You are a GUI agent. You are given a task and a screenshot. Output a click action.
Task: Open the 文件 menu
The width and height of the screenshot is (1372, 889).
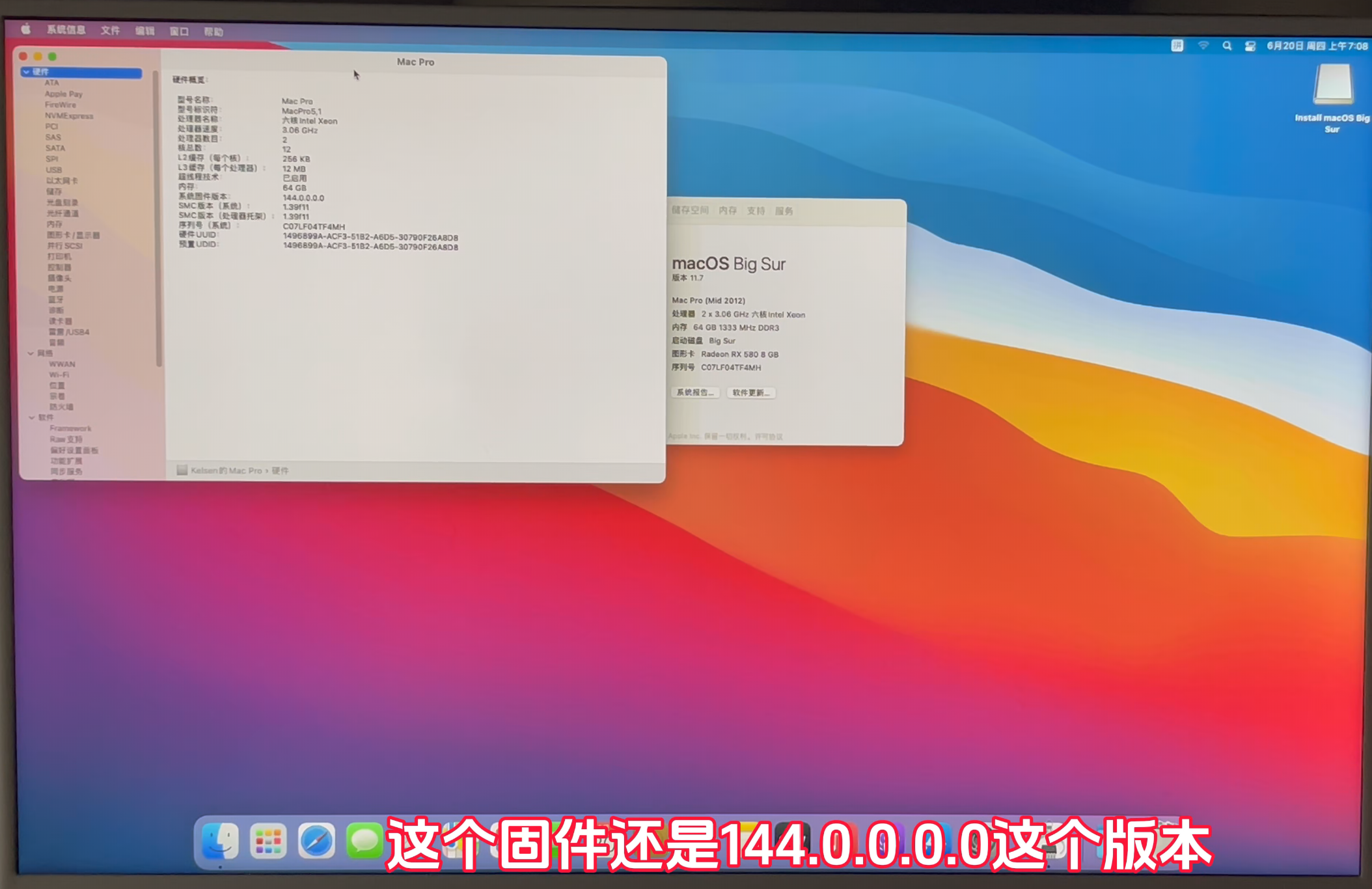coord(110,31)
